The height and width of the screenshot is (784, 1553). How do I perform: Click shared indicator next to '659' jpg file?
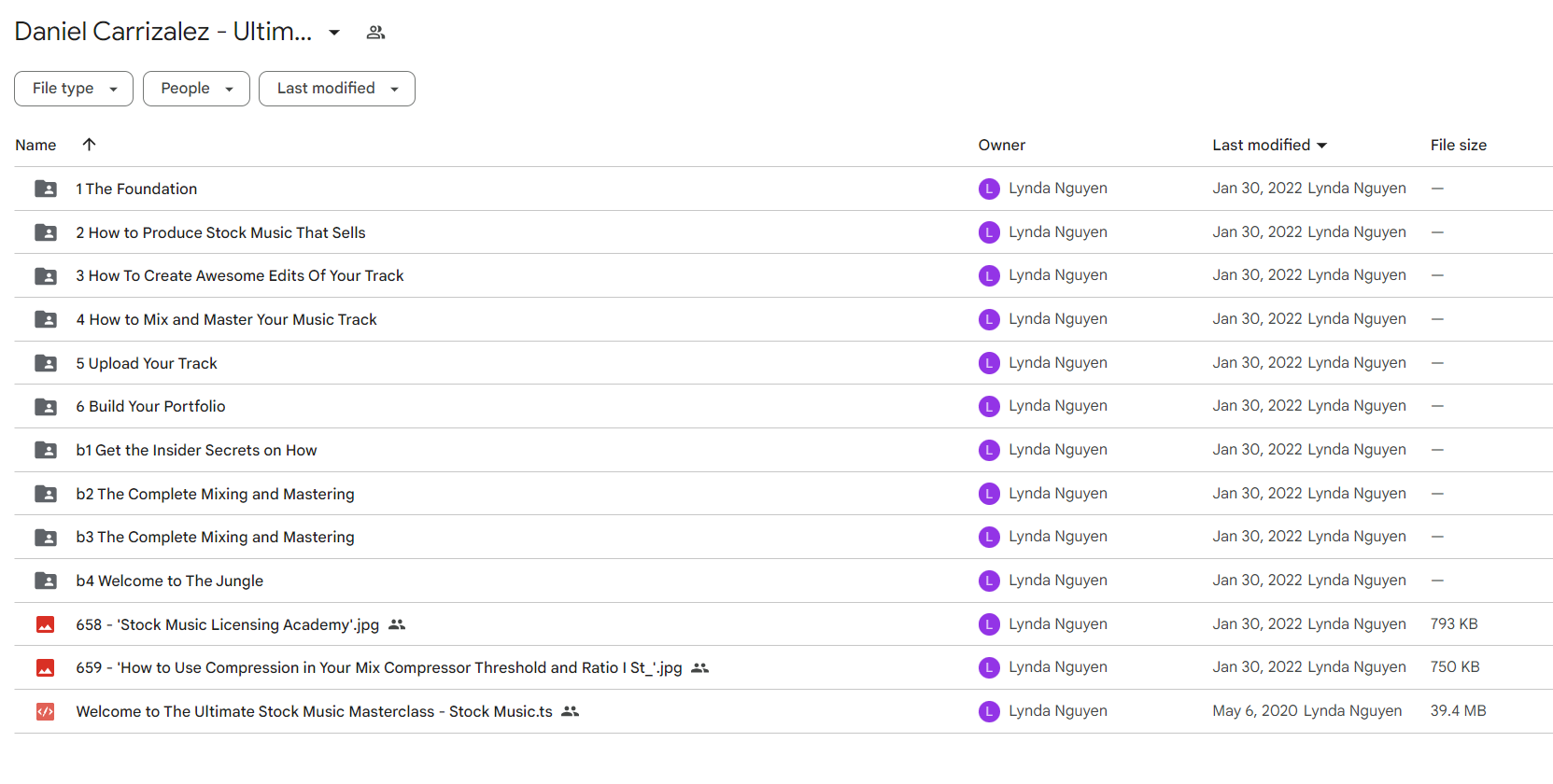point(699,668)
